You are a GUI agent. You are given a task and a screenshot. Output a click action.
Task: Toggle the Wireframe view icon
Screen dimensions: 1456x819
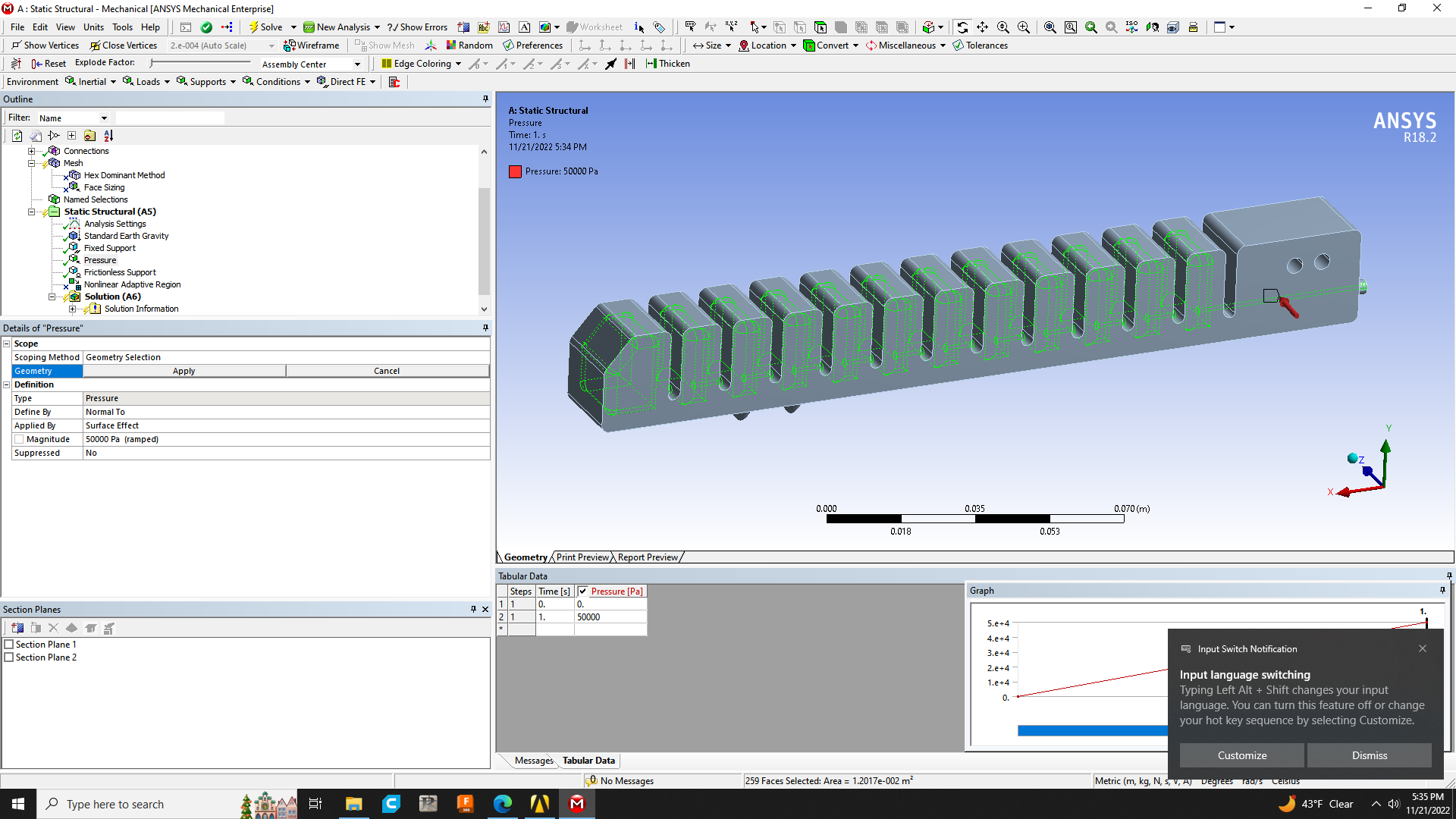coord(289,45)
